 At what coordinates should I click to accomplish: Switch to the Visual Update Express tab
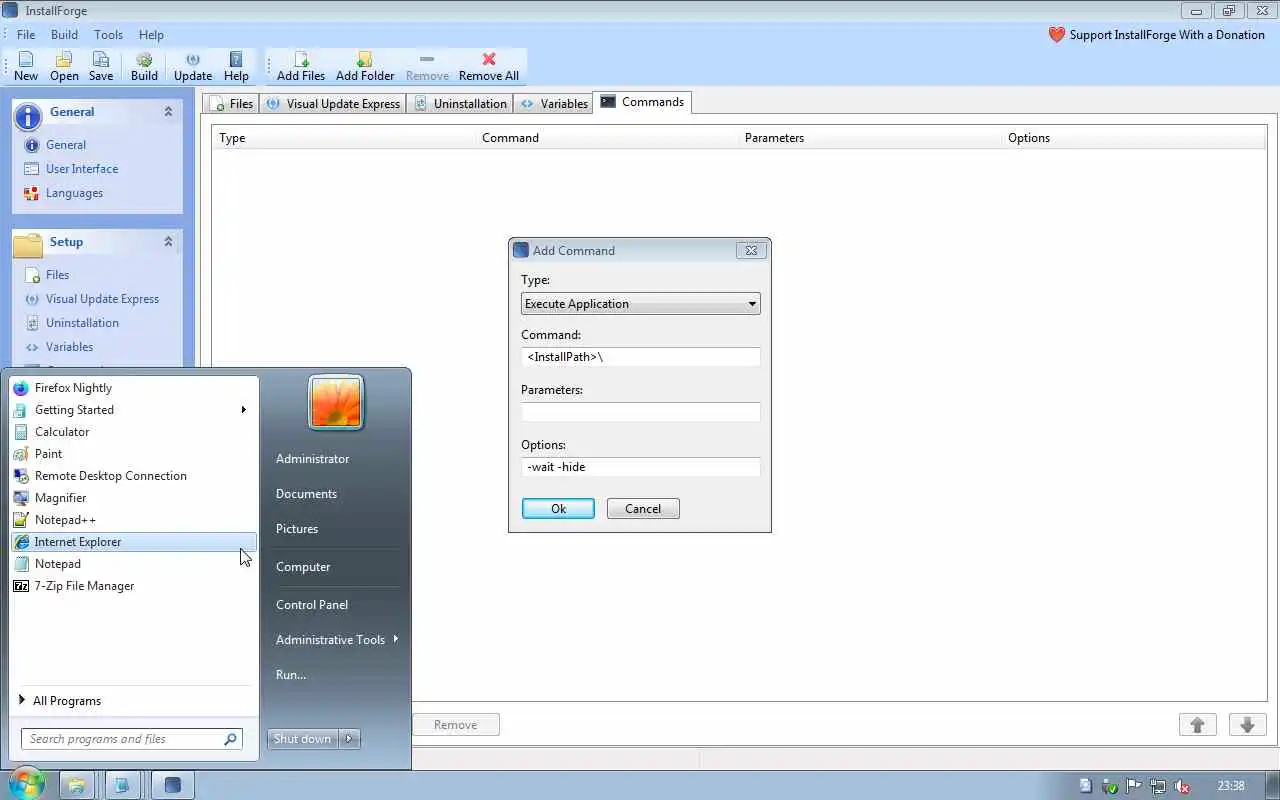(333, 104)
